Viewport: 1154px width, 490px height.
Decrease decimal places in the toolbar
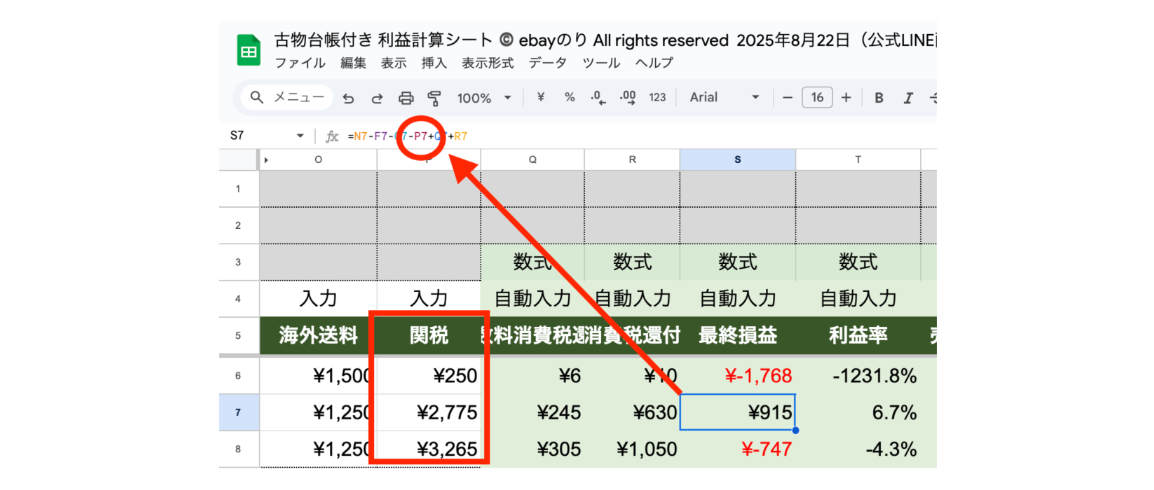pyautogui.click(x=598, y=98)
